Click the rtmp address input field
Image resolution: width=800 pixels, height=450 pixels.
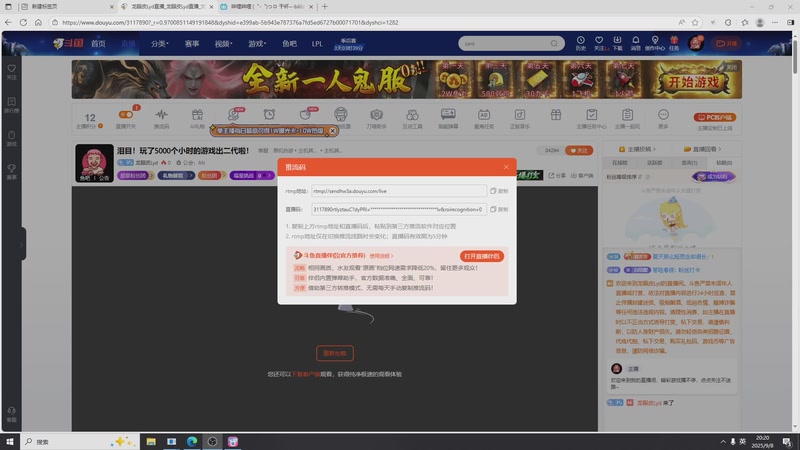tap(398, 191)
